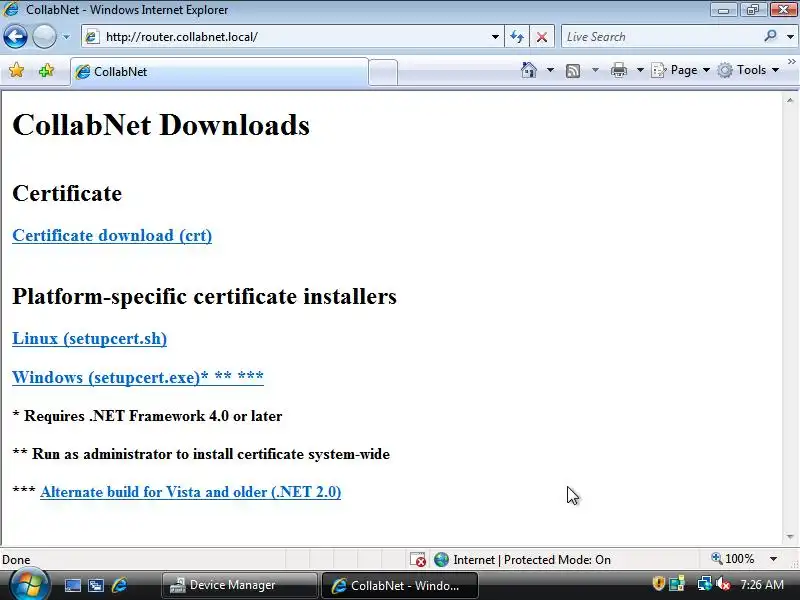Viewport: 800px width, 600px height.
Task: Stop loading with the red X icon
Action: [542, 37]
